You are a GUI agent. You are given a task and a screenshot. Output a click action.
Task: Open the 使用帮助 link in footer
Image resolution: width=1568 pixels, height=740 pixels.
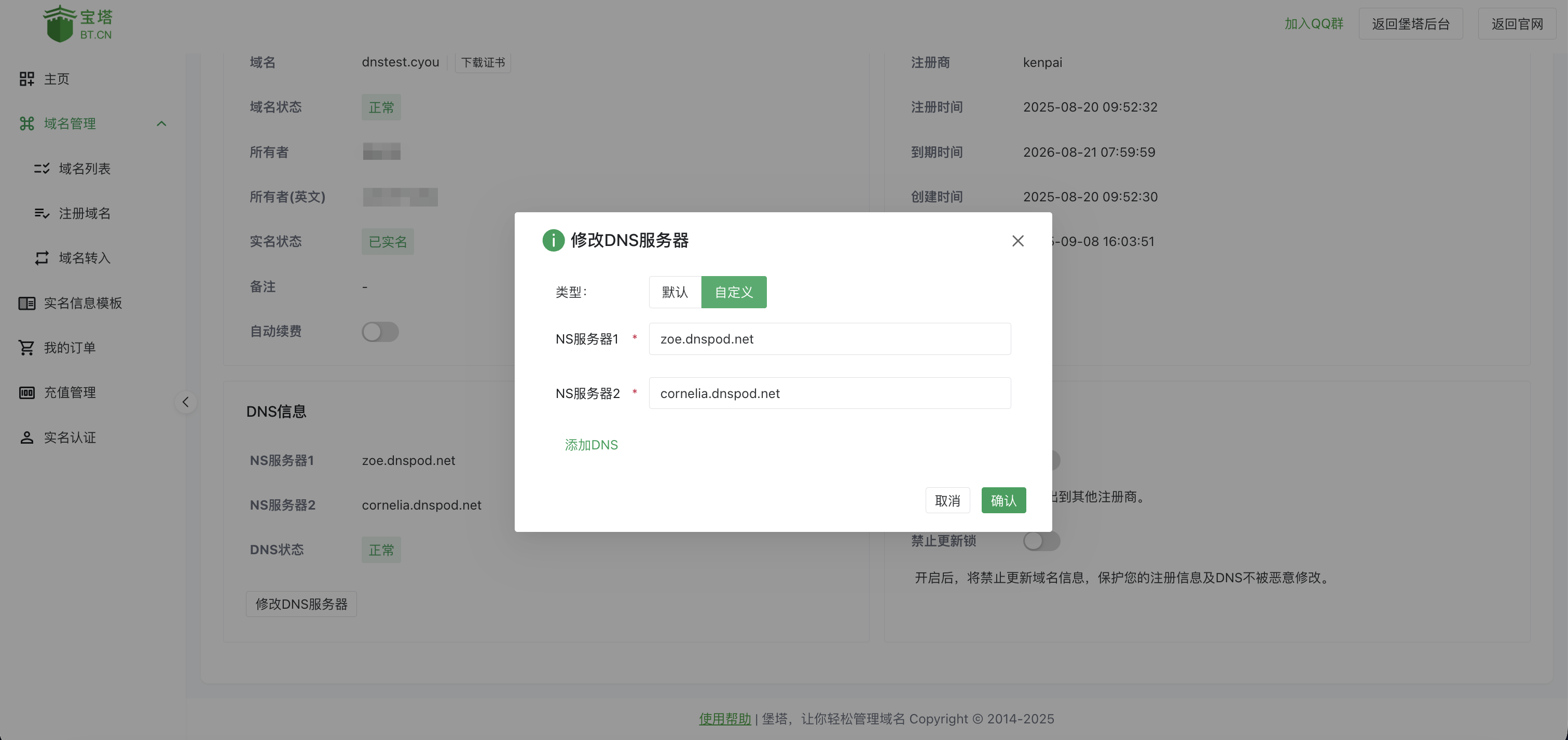click(724, 719)
